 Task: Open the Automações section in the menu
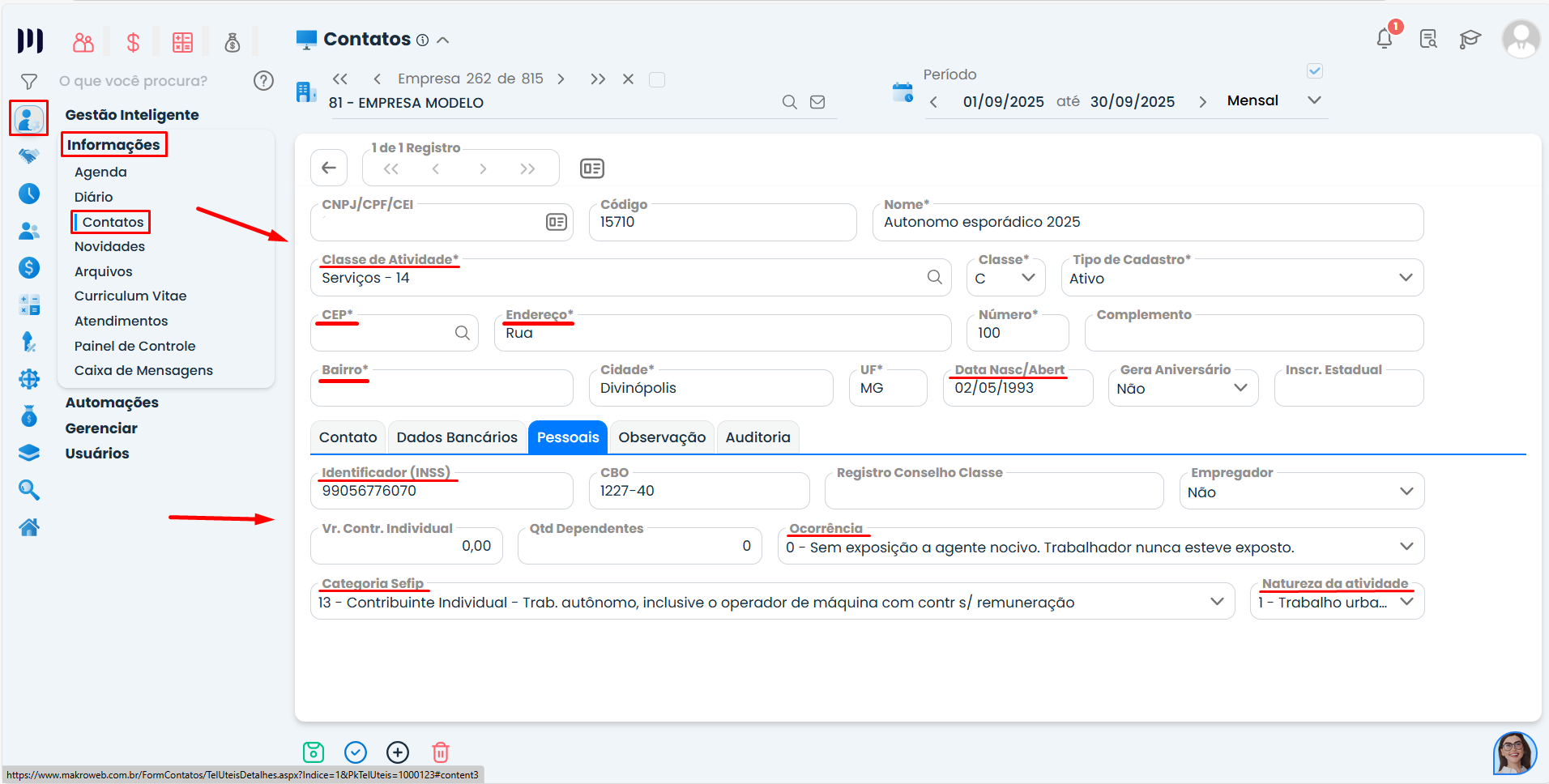pyautogui.click(x=112, y=403)
